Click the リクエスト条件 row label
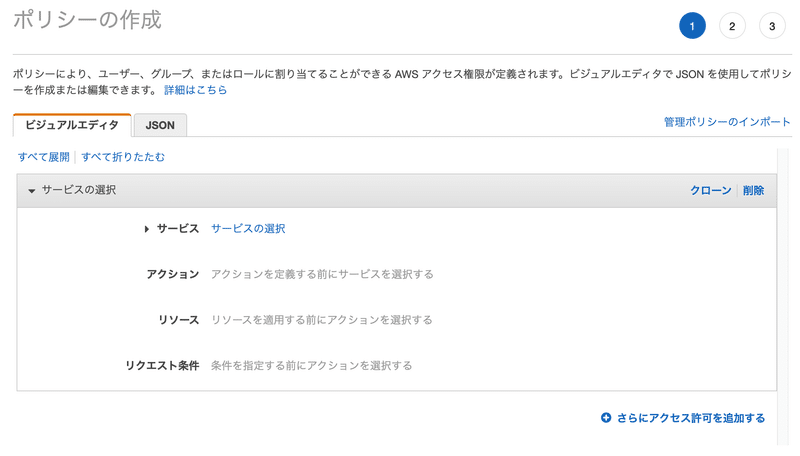 coord(162,366)
